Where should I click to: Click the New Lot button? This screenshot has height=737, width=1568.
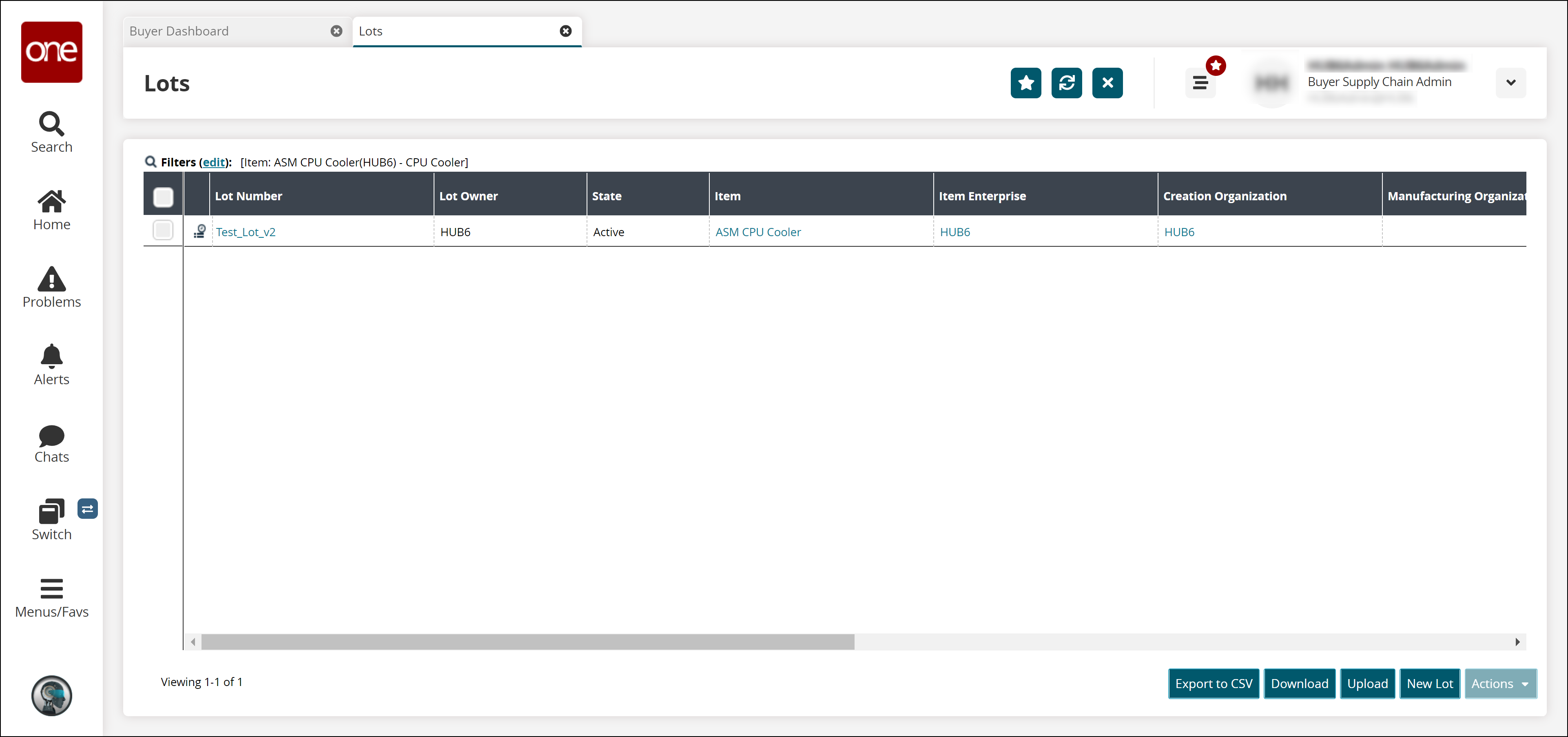pyautogui.click(x=1429, y=684)
